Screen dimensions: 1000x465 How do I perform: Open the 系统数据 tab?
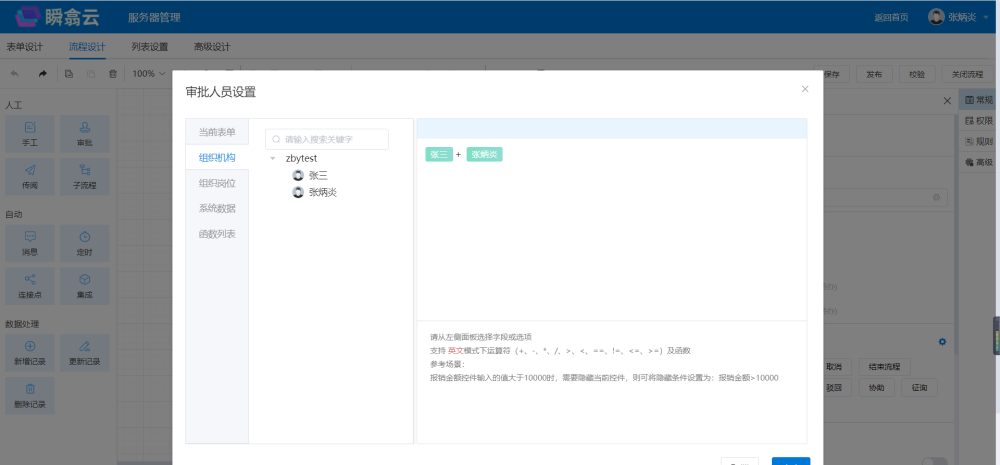[217, 208]
